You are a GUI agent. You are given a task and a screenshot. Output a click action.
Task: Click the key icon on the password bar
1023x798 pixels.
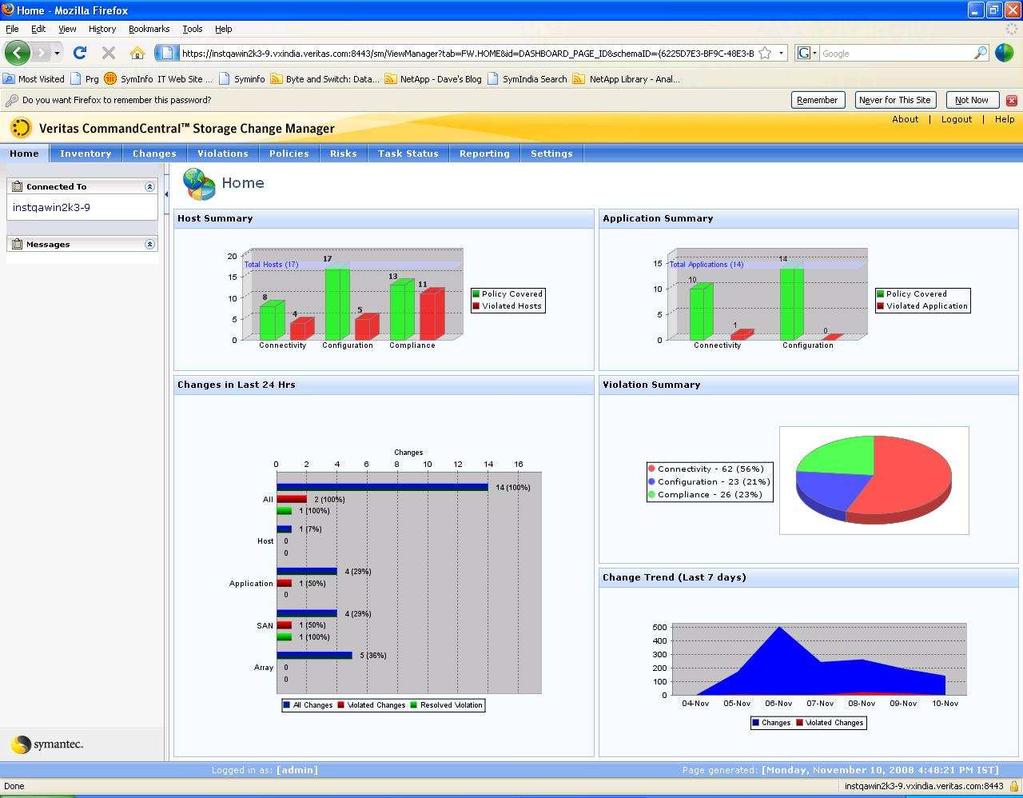coord(11,100)
